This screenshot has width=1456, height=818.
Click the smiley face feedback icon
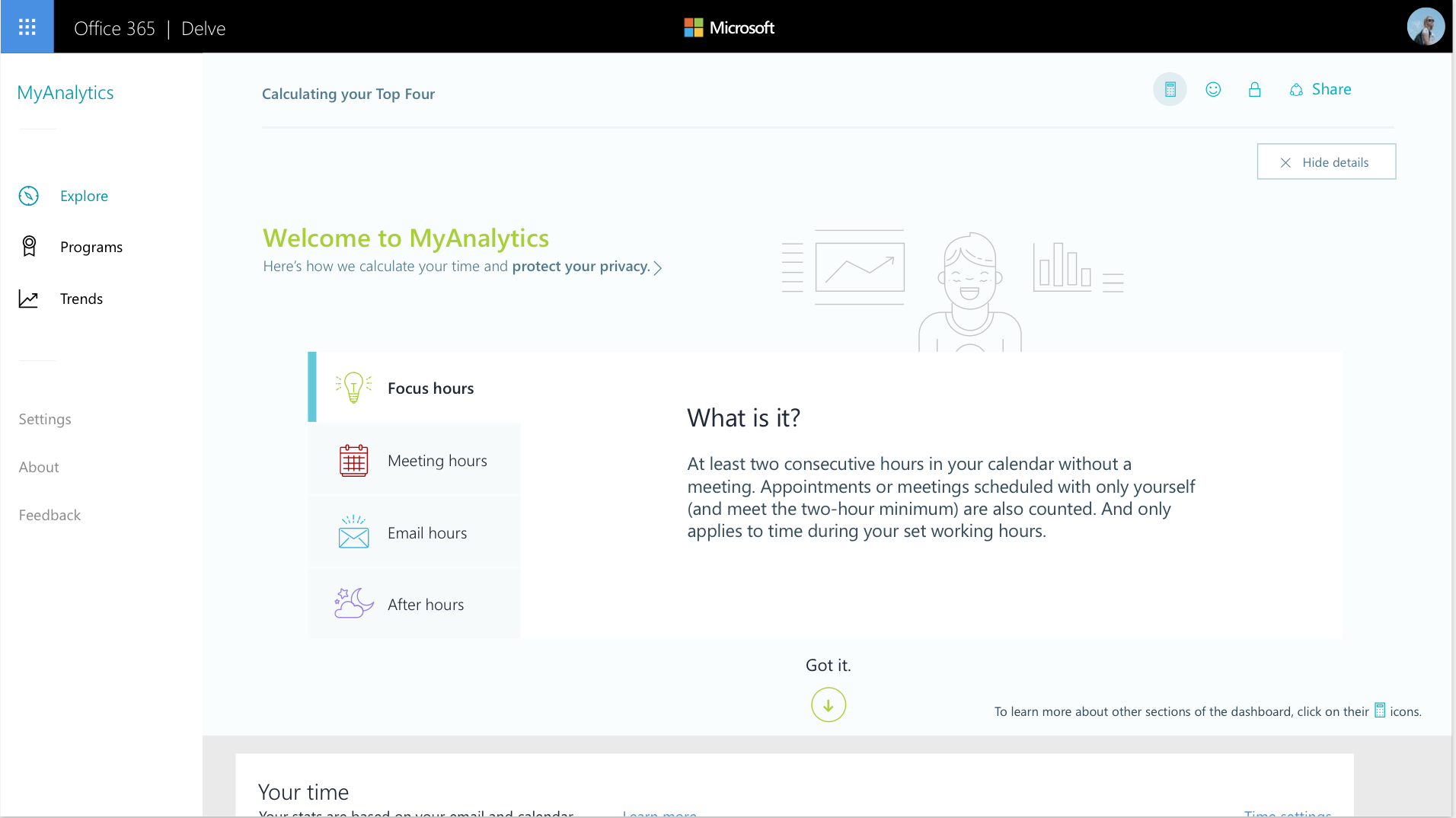click(1213, 90)
